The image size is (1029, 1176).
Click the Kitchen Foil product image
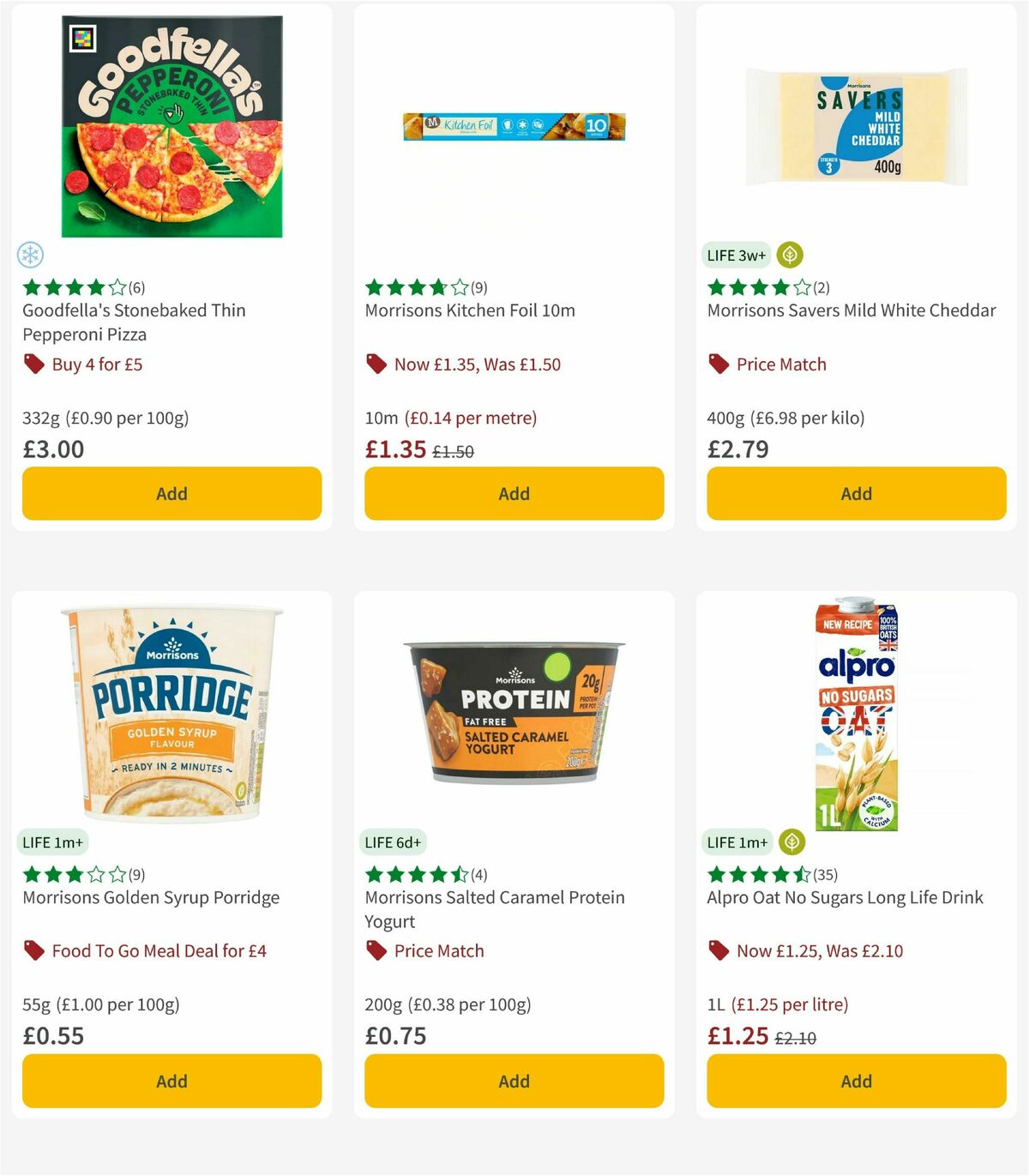click(x=513, y=126)
